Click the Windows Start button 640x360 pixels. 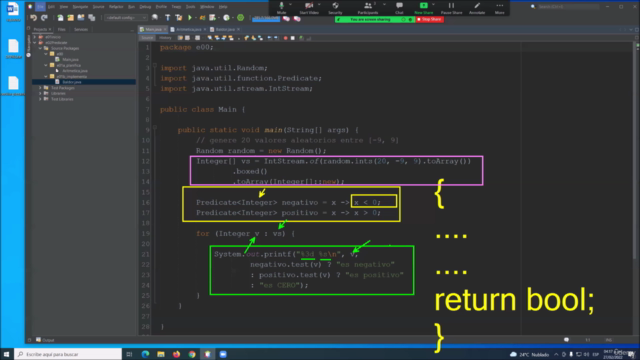pyautogui.click(x=7, y=354)
